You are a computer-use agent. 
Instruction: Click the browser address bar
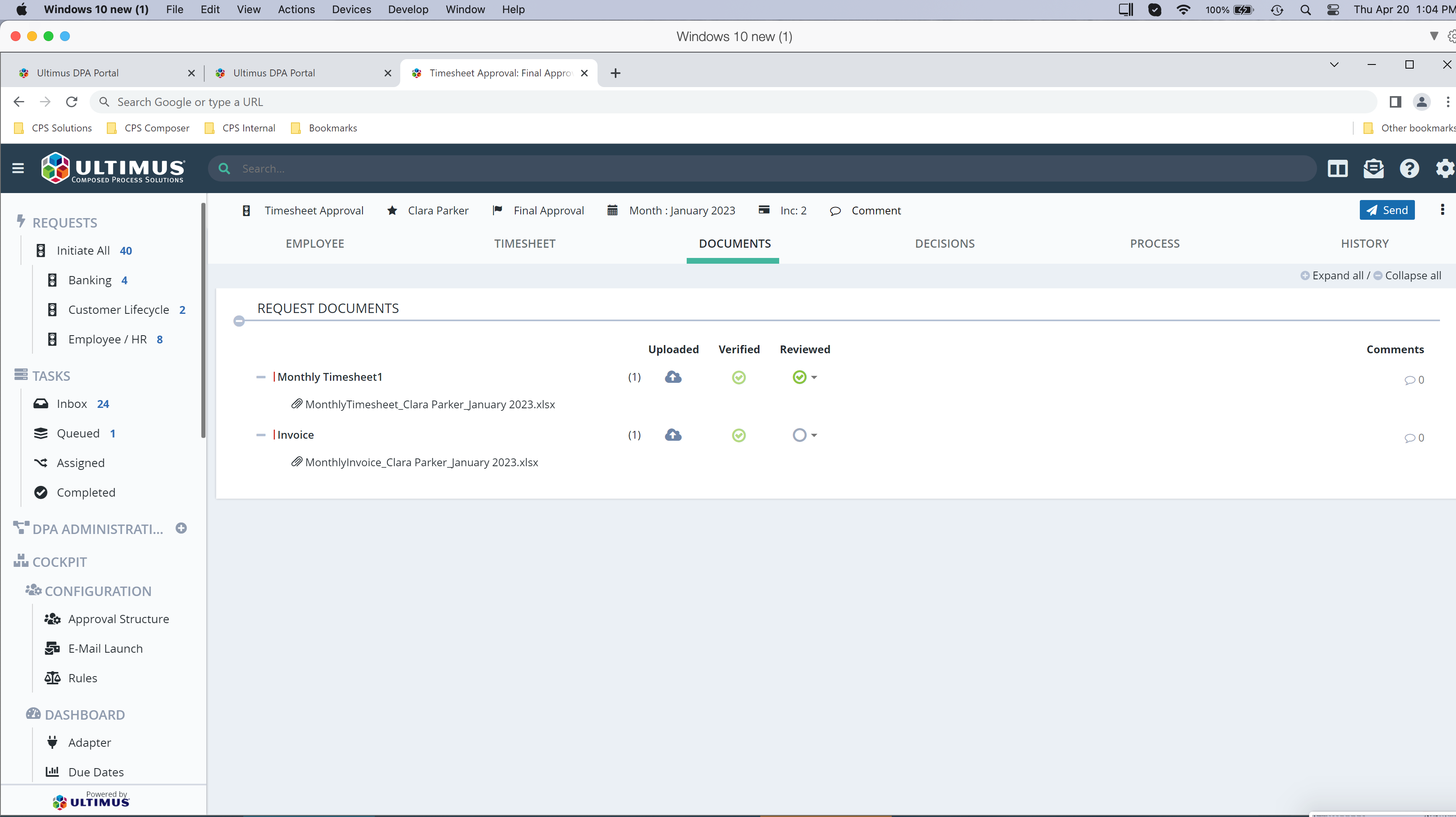click(396, 102)
